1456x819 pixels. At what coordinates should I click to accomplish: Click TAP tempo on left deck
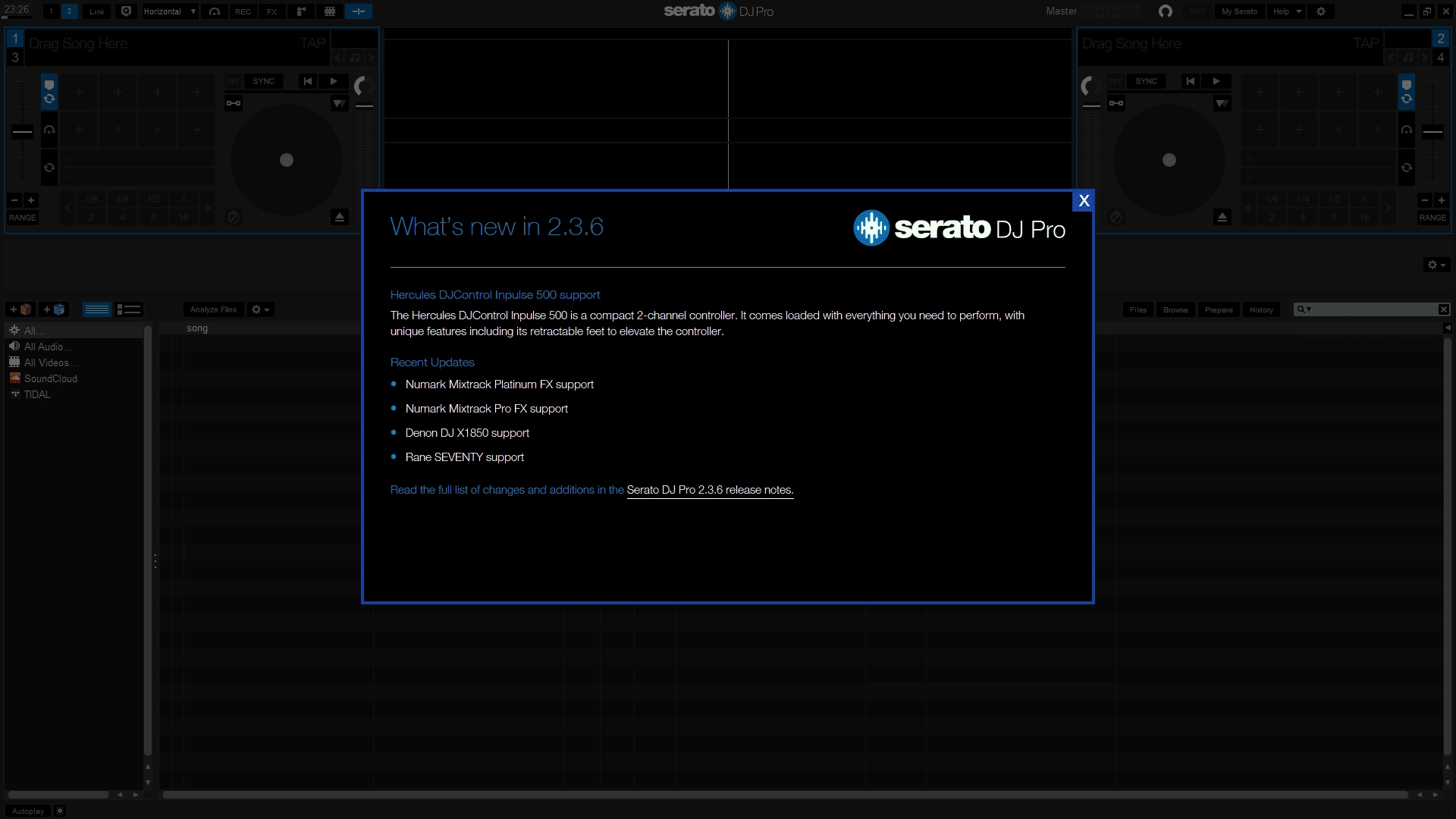(312, 43)
